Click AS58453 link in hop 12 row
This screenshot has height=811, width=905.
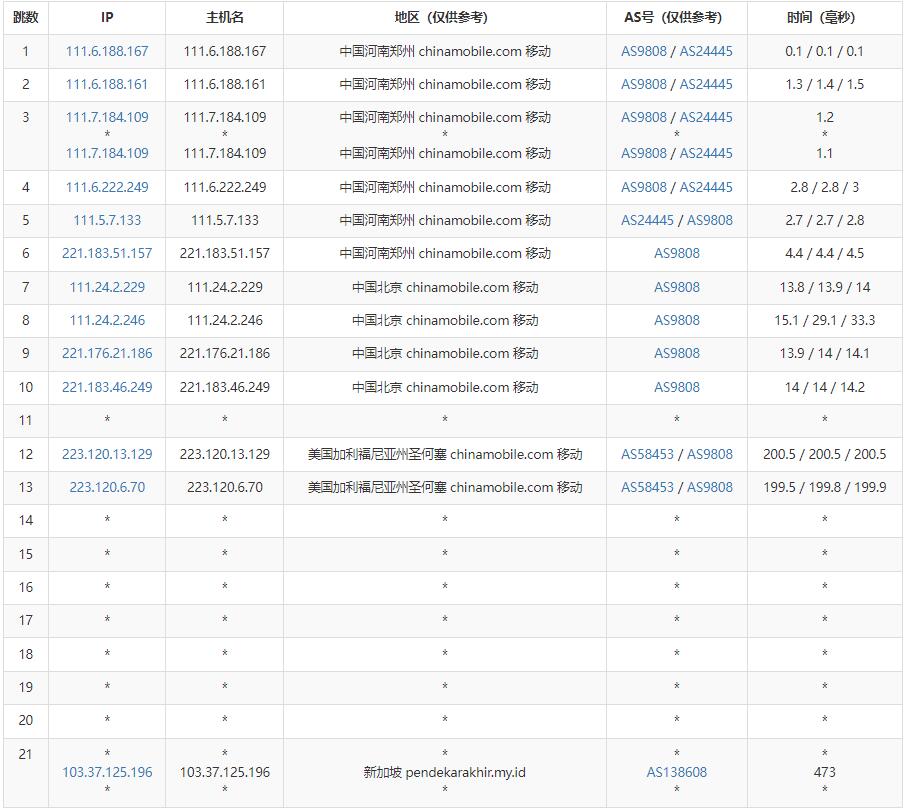647,454
